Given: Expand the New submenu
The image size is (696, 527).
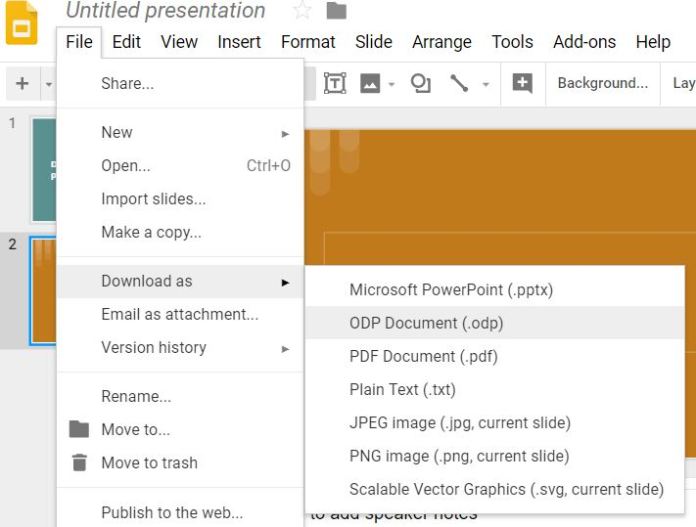Looking at the screenshot, I should click(x=180, y=132).
